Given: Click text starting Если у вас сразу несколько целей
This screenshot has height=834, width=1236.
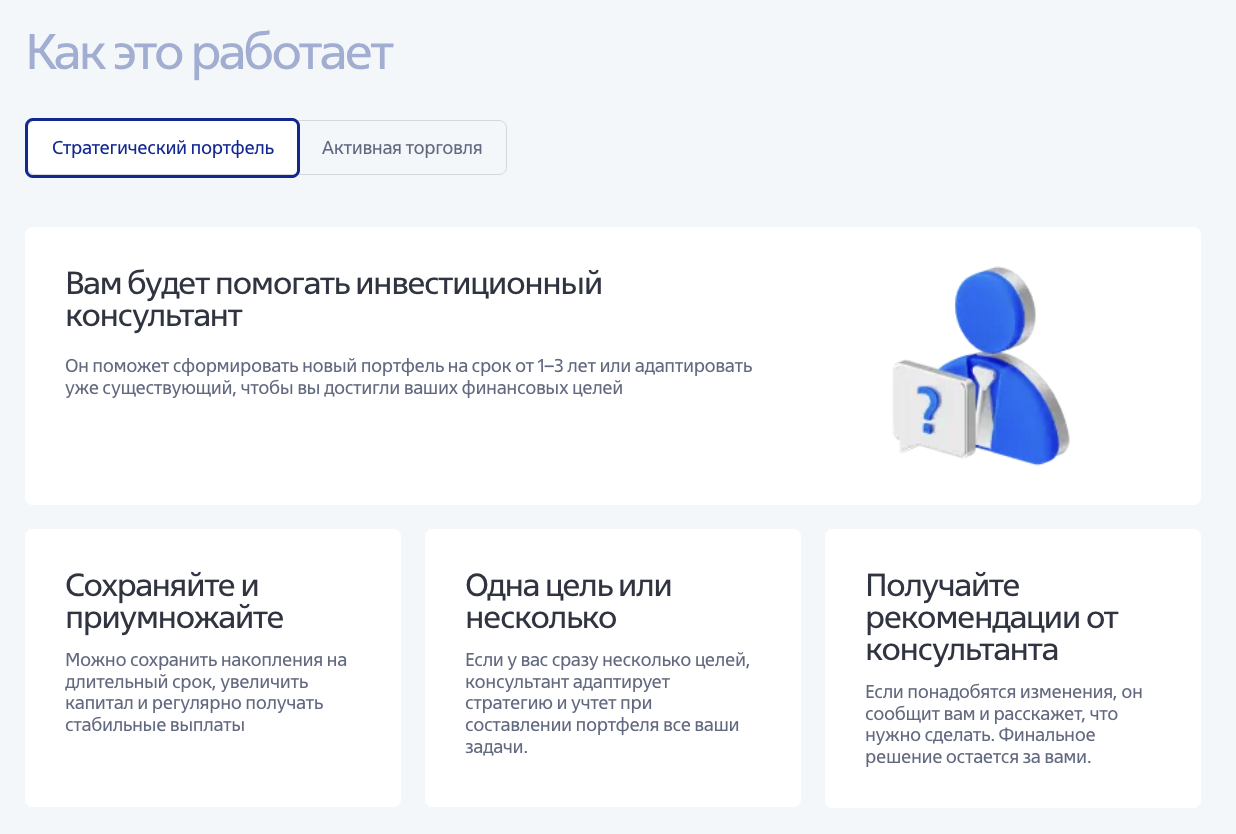Looking at the screenshot, I should 608,704.
